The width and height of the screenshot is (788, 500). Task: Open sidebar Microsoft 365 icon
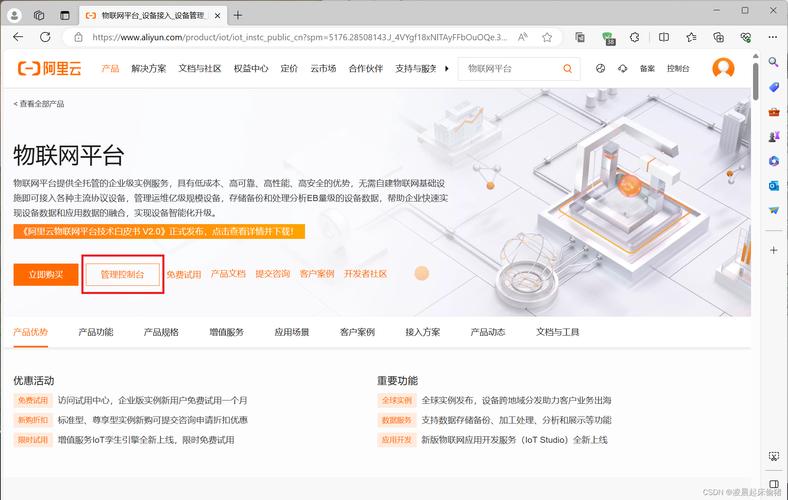click(773, 161)
